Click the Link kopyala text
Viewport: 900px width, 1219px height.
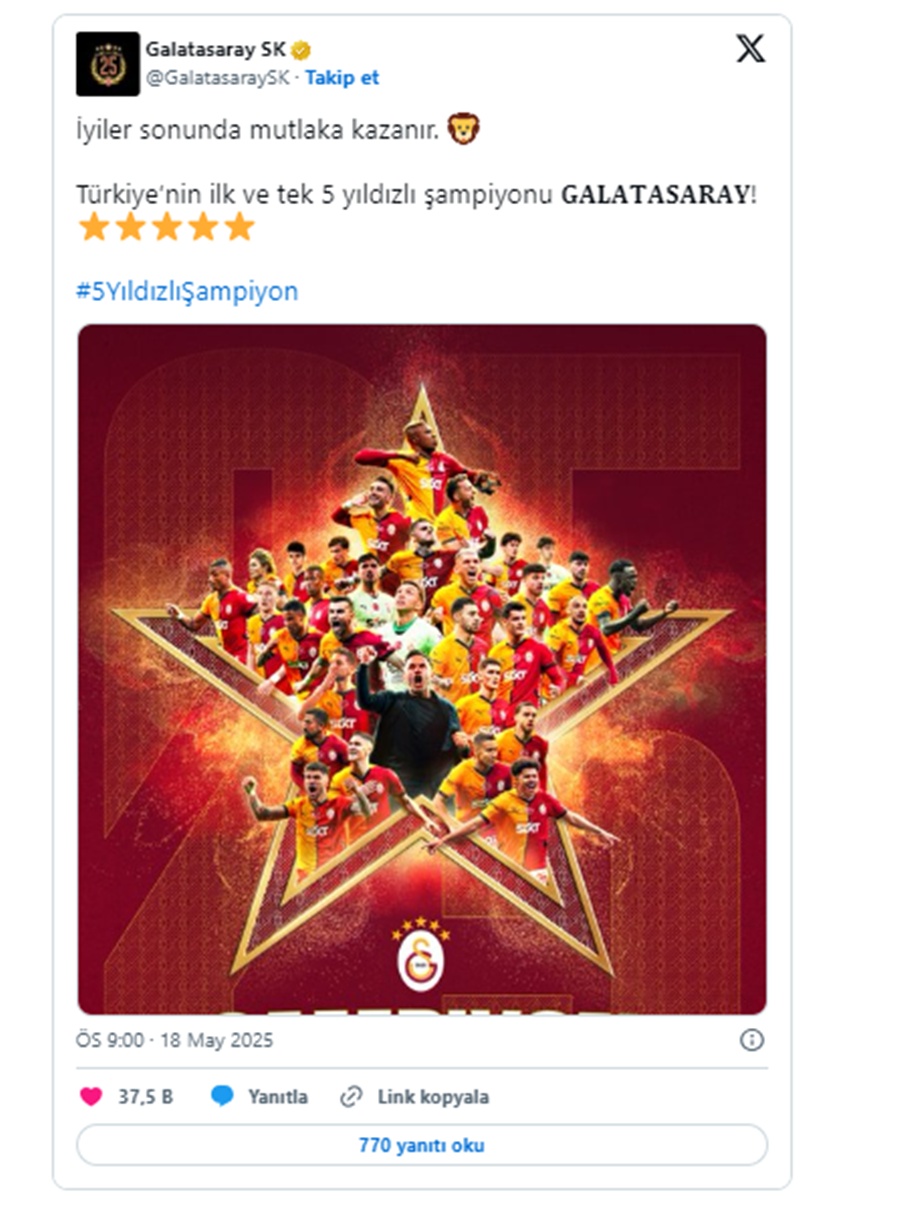[x=433, y=1097]
